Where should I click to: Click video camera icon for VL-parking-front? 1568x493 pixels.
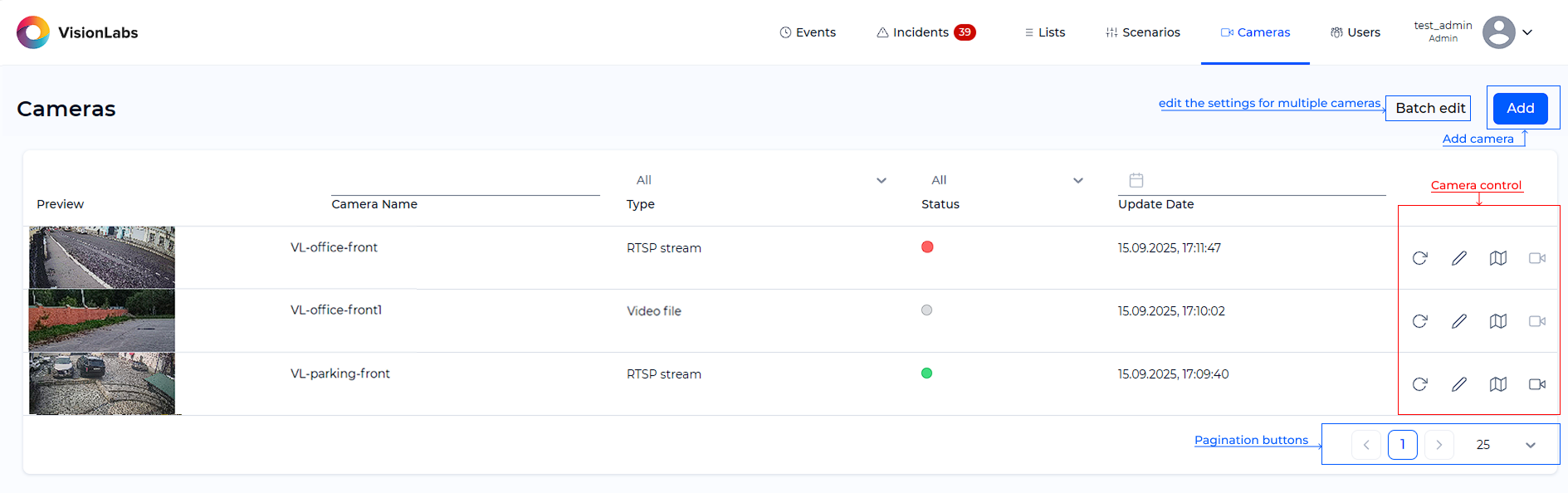point(1536,384)
